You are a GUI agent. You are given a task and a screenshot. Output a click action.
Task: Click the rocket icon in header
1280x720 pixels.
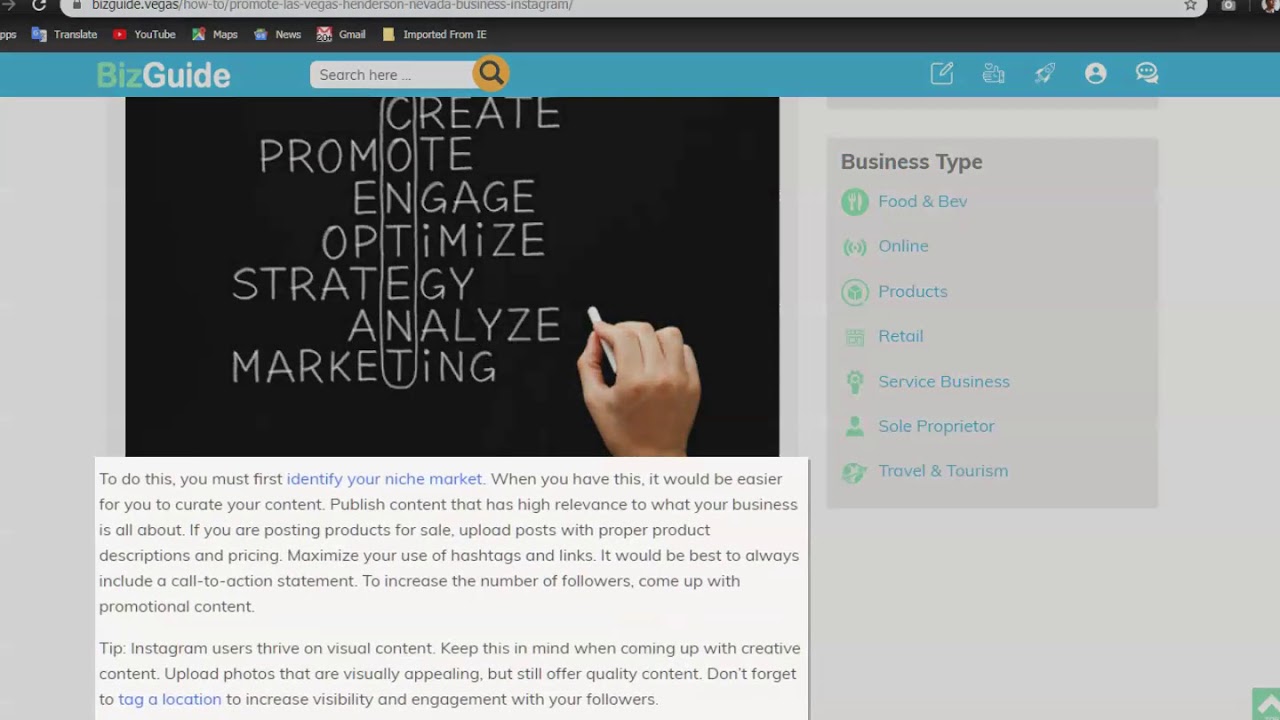point(1044,73)
